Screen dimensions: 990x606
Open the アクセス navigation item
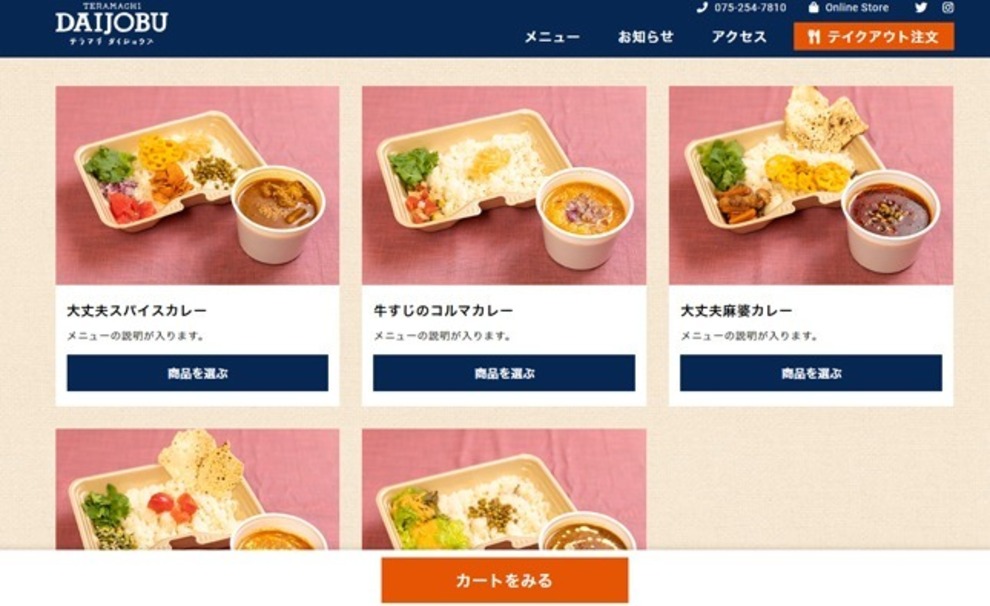pyautogui.click(x=739, y=37)
